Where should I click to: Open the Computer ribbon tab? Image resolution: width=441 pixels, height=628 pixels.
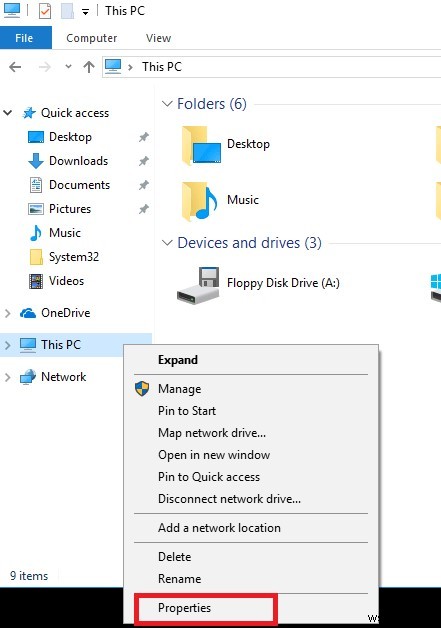pyautogui.click(x=92, y=38)
